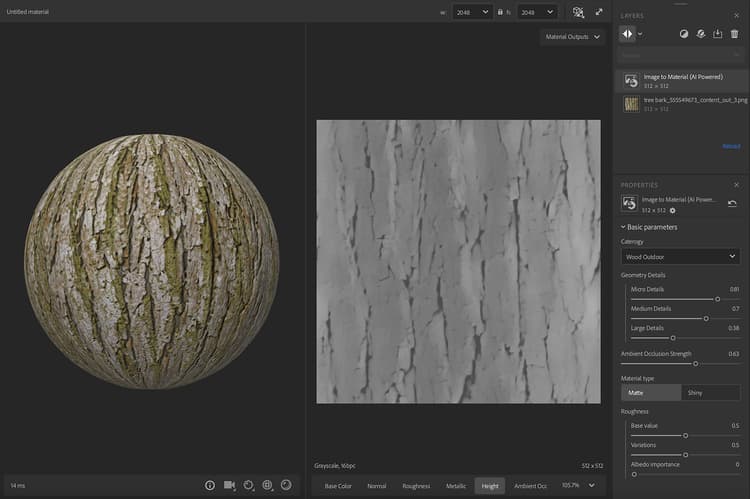This screenshot has height=499, width=750.
Task: Set material type to Shiny
Action: point(710,393)
